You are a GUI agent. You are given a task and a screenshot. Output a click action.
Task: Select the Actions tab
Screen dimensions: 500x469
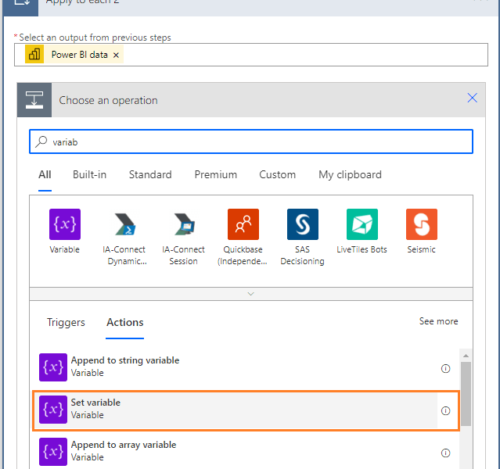125,322
